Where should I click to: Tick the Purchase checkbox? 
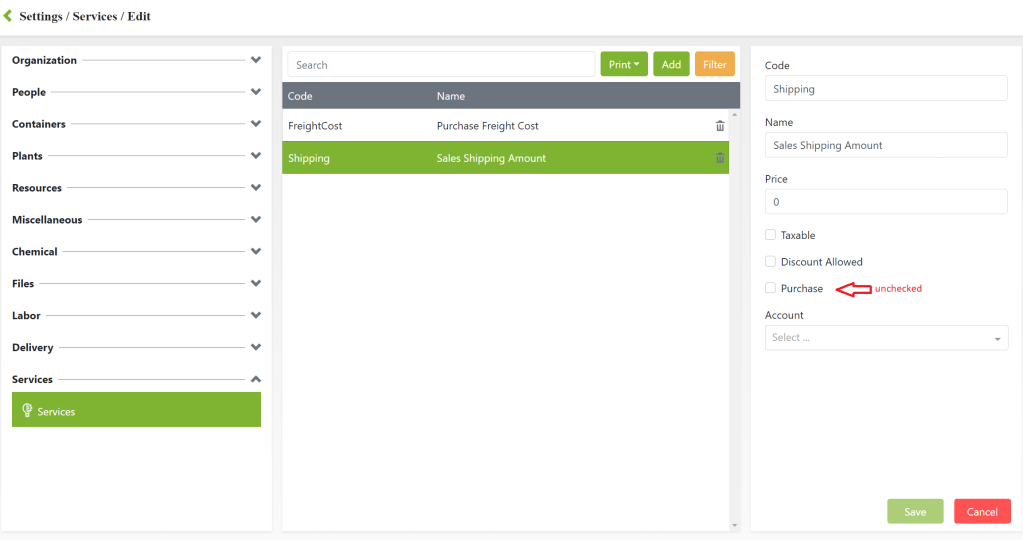coord(770,288)
